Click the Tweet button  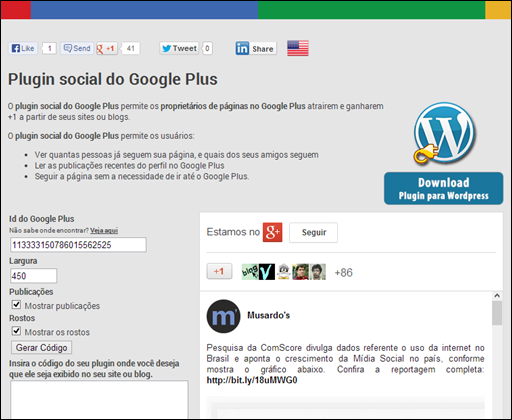(x=179, y=48)
